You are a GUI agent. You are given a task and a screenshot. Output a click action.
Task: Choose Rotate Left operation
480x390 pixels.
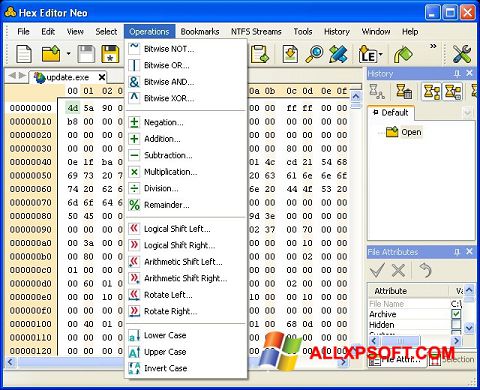186,295
